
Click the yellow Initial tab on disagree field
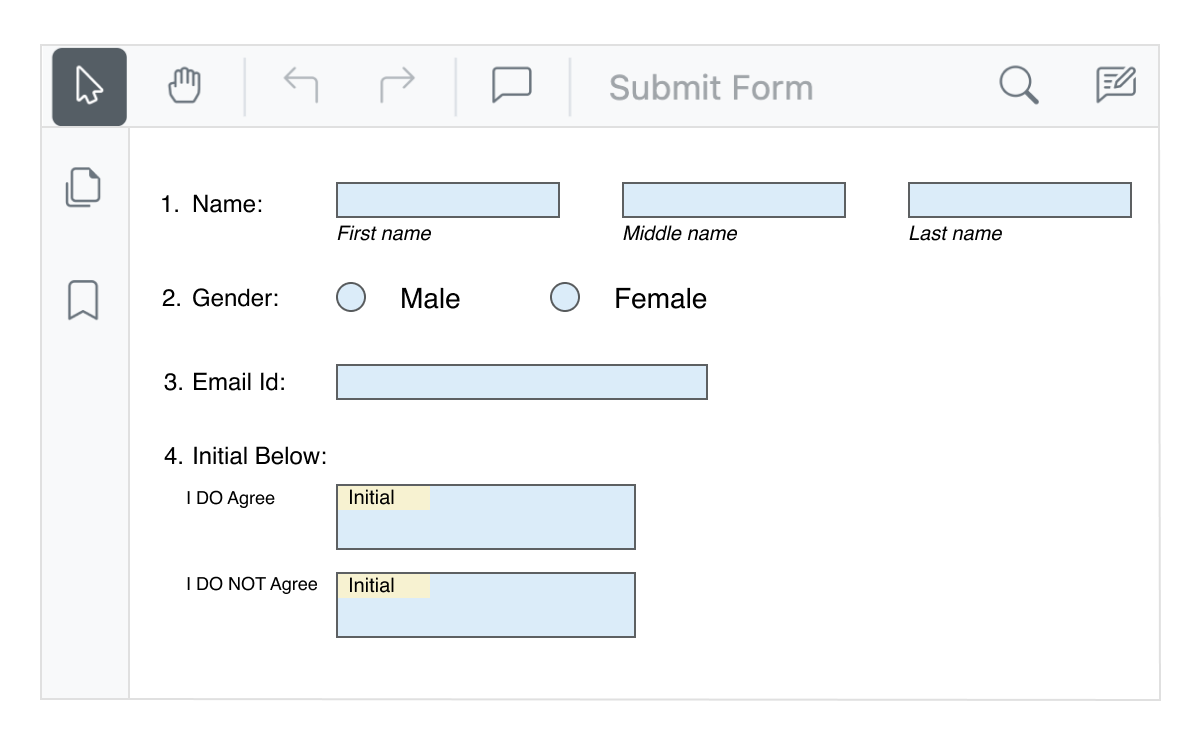[384, 584]
